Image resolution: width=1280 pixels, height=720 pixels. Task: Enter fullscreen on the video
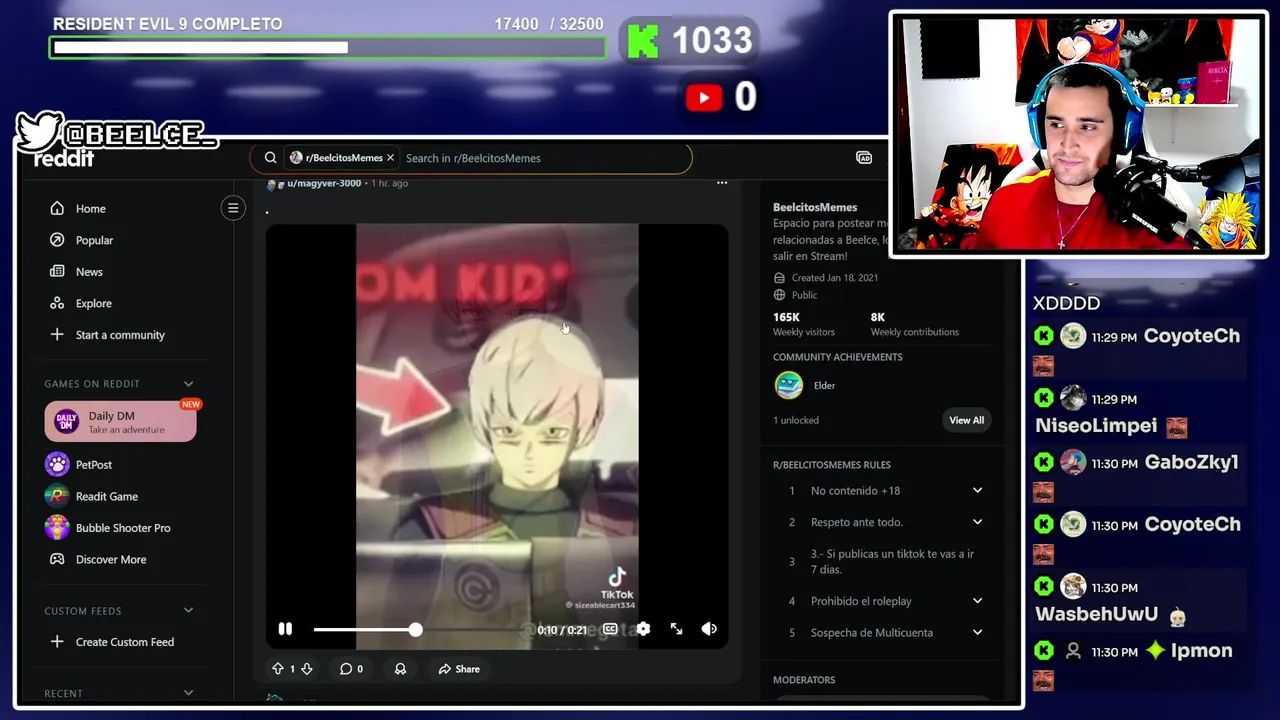point(676,629)
